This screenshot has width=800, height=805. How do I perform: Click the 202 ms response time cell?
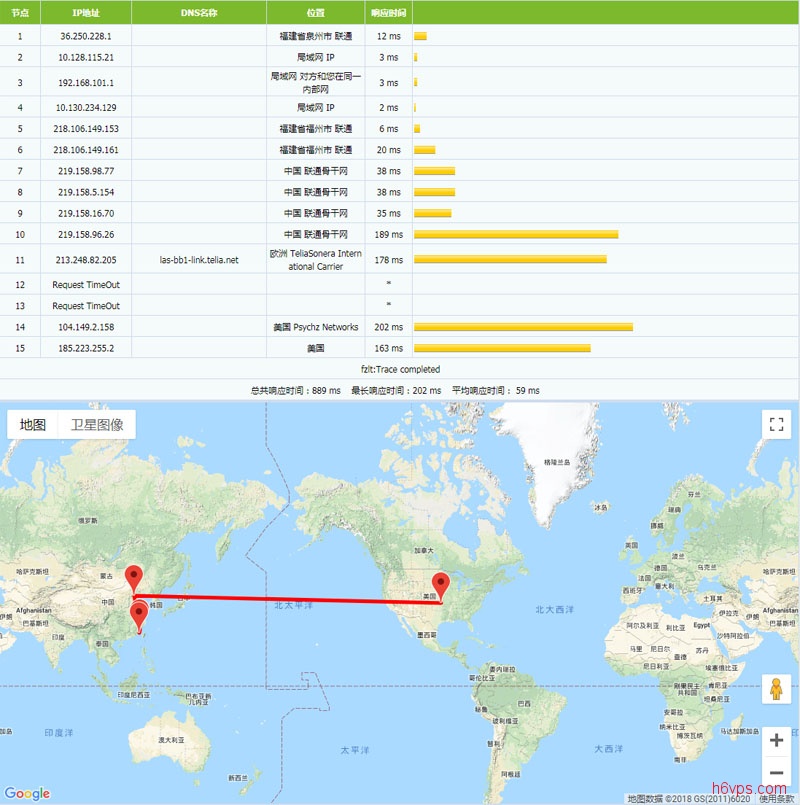click(x=389, y=327)
